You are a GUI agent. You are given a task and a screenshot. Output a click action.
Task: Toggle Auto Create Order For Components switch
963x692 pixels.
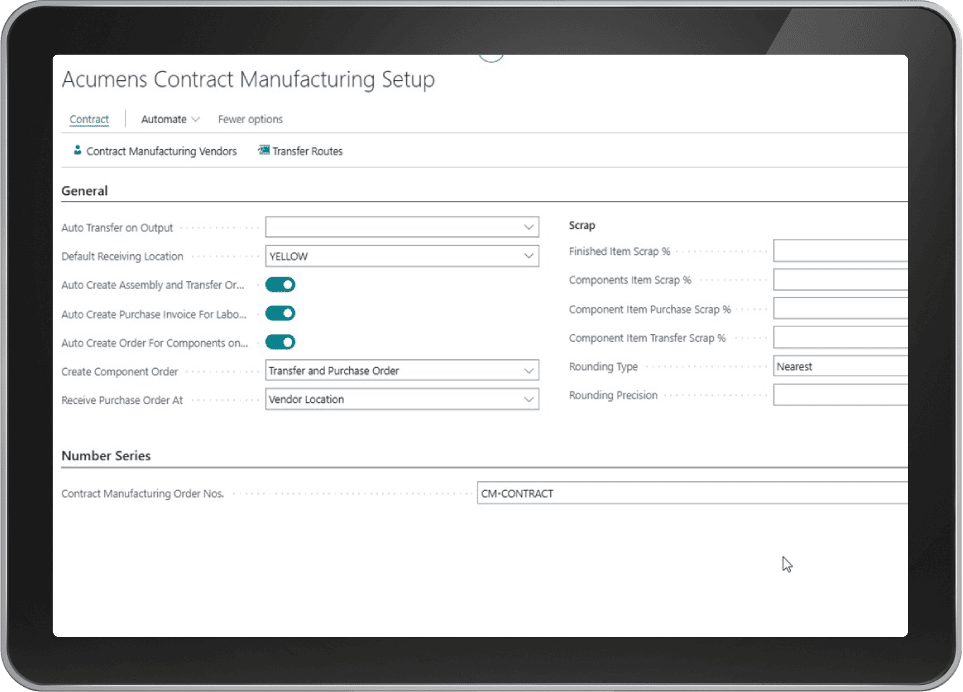point(280,342)
